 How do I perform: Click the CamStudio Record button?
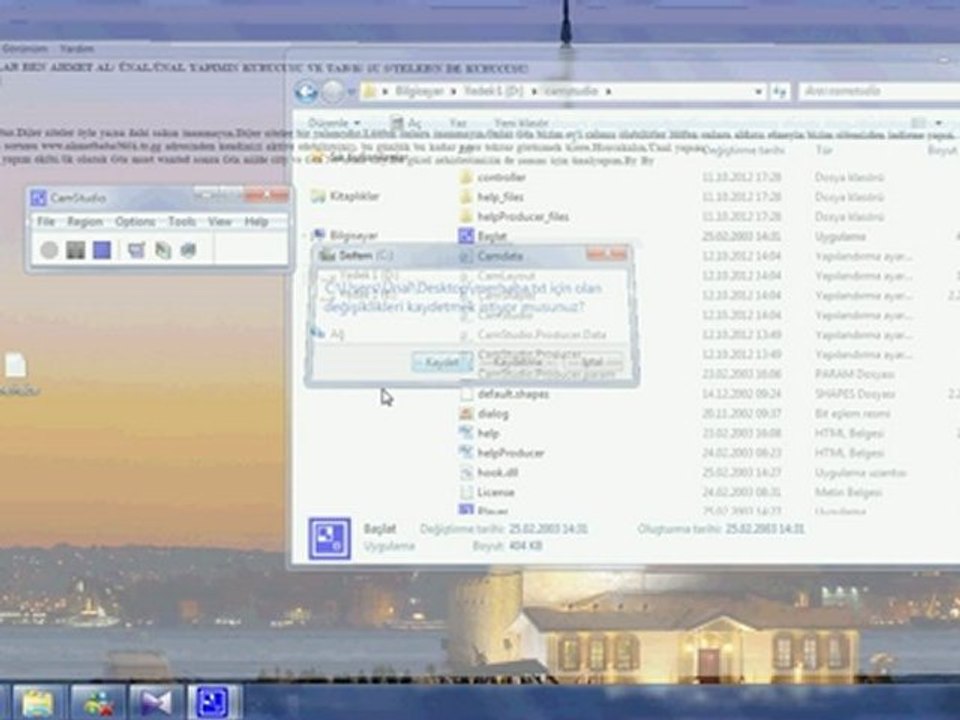49,250
